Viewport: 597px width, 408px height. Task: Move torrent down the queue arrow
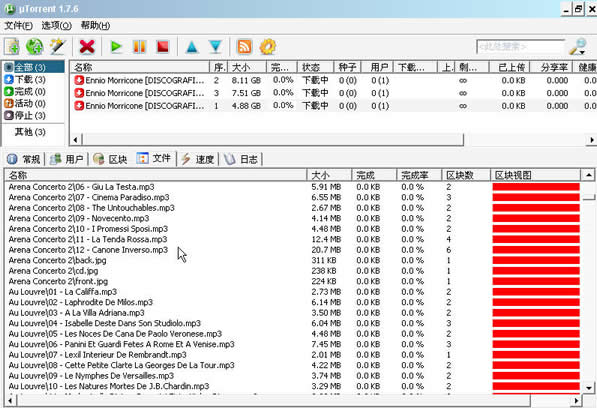tap(215, 47)
